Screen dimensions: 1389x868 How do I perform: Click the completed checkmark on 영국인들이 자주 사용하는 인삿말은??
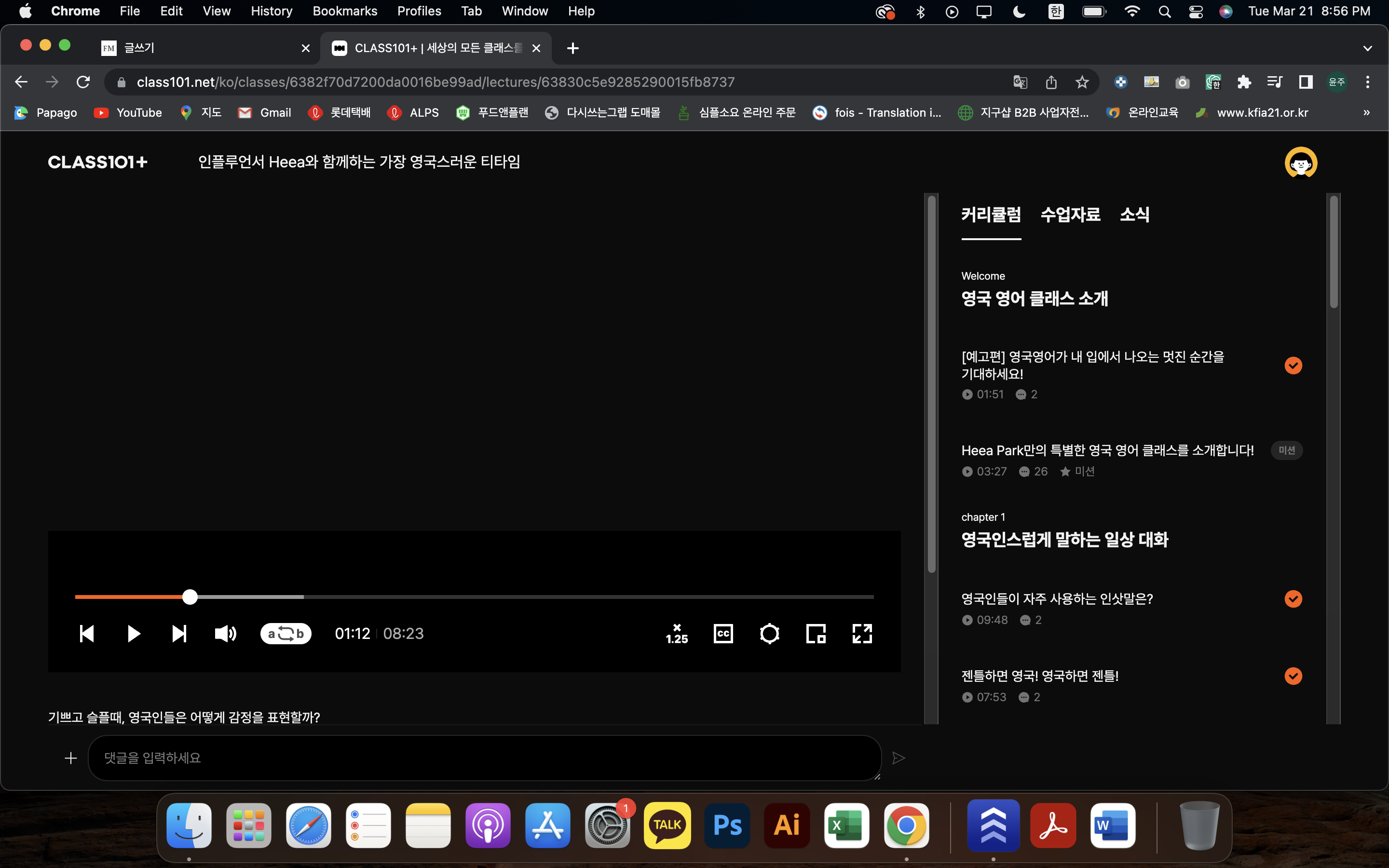click(x=1293, y=599)
